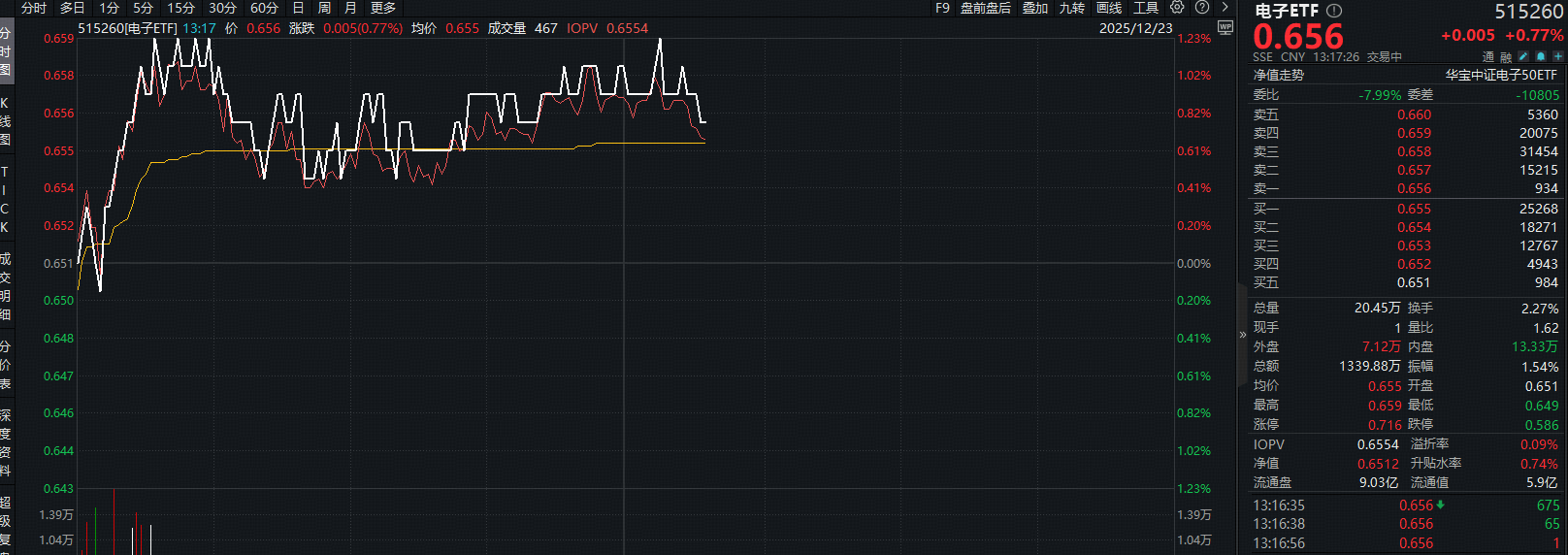The width and height of the screenshot is (1568, 555).
Task: Click the pencil note icon
Action: (1523, 57)
